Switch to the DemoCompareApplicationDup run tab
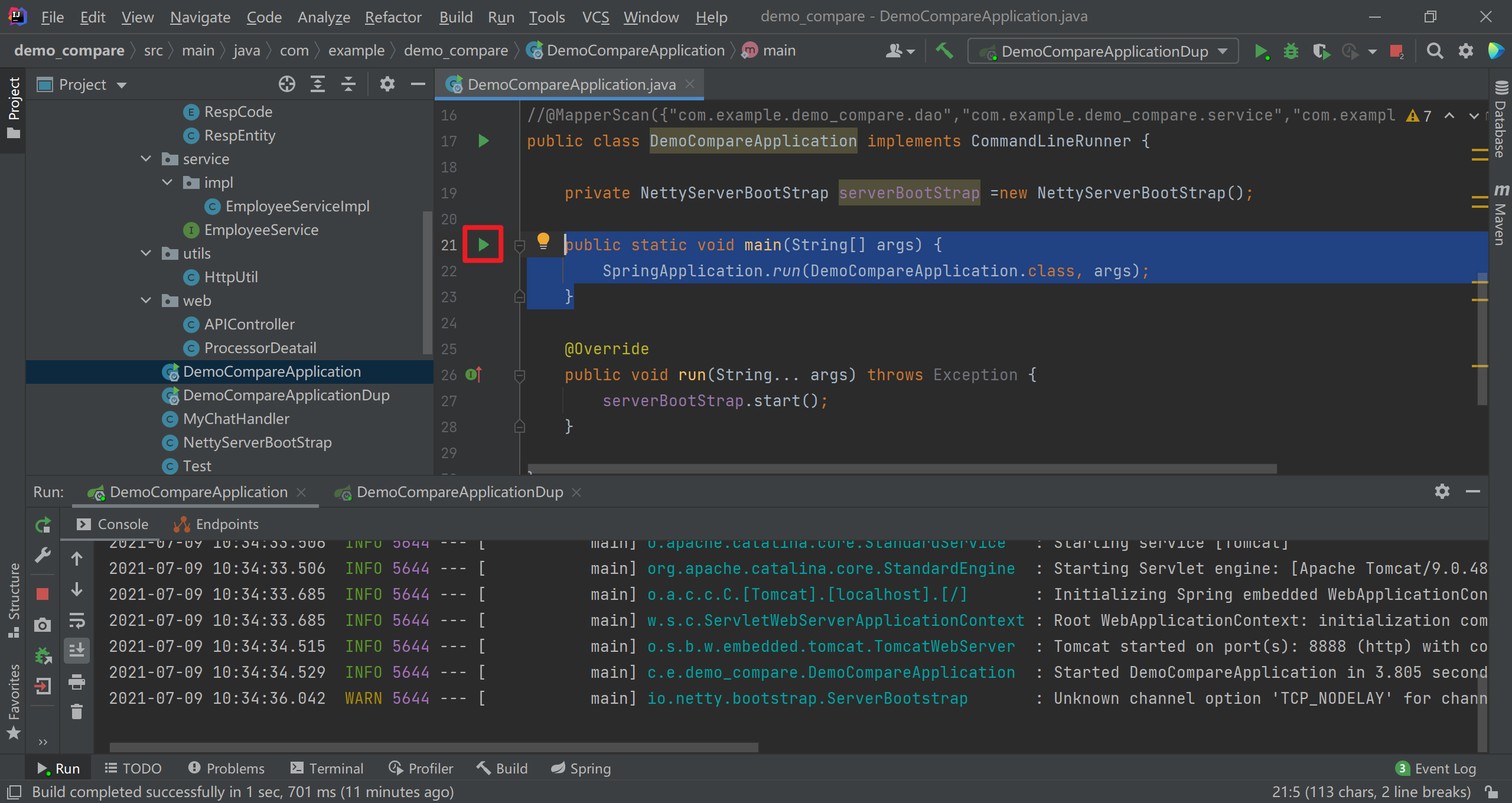This screenshot has height=803, width=1512. click(x=459, y=492)
